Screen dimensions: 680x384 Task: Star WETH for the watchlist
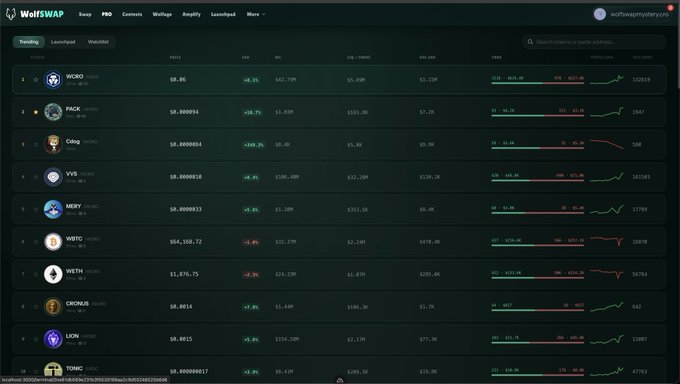[36, 274]
